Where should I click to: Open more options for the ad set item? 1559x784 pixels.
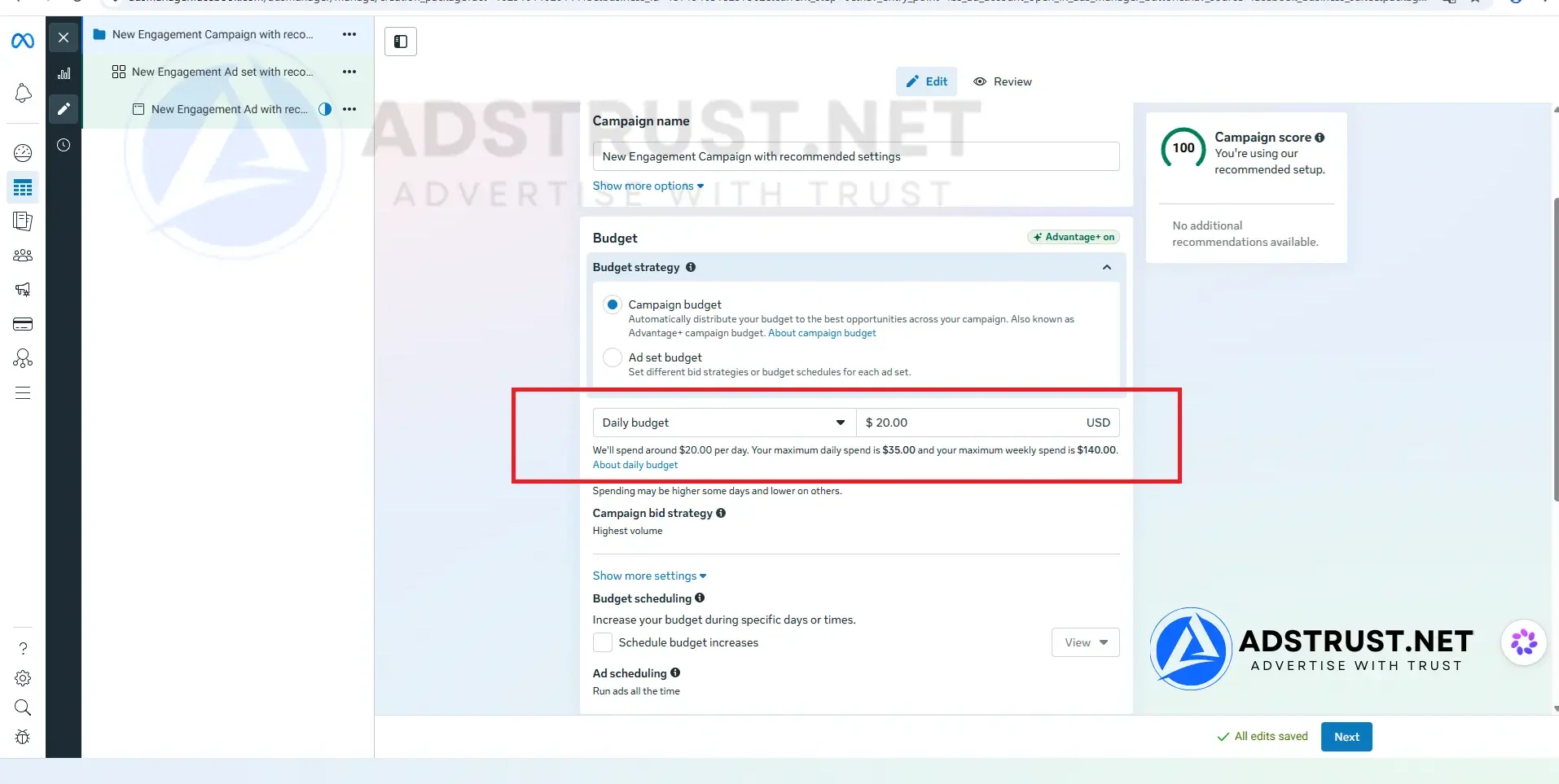tap(349, 72)
